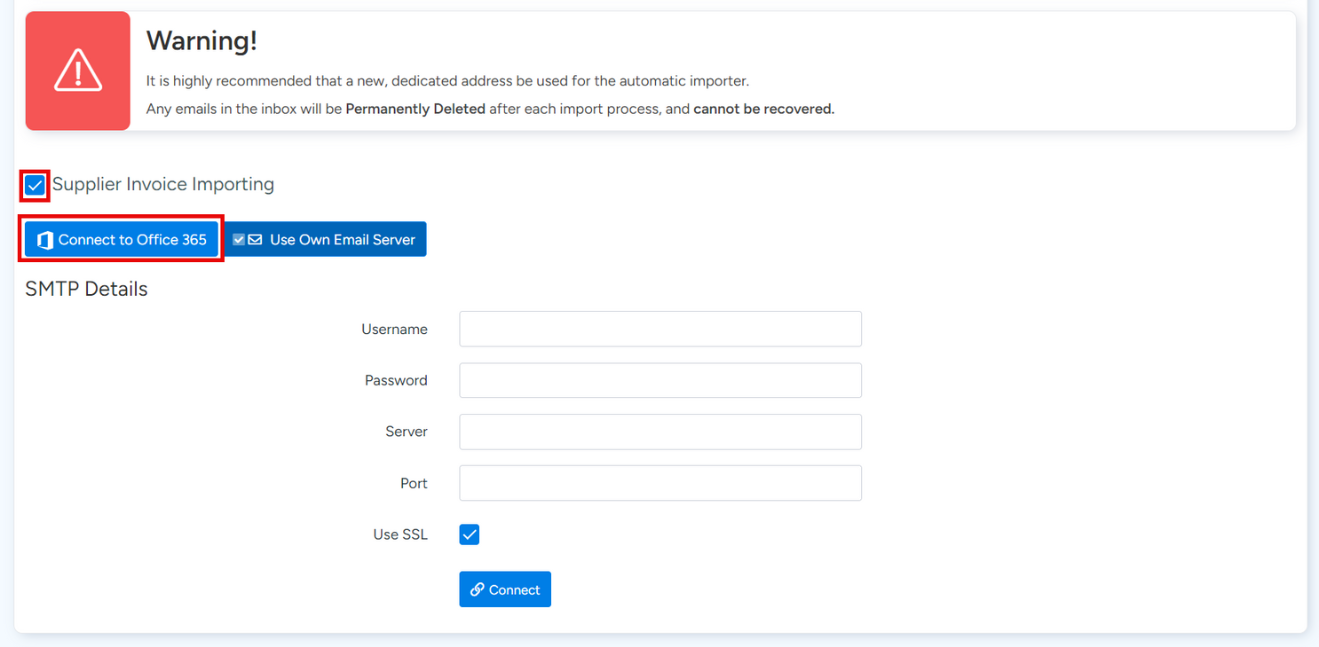The height and width of the screenshot is (647, 1319).
Task: Click the Office 365 logo icon
Action: (44, 240)
